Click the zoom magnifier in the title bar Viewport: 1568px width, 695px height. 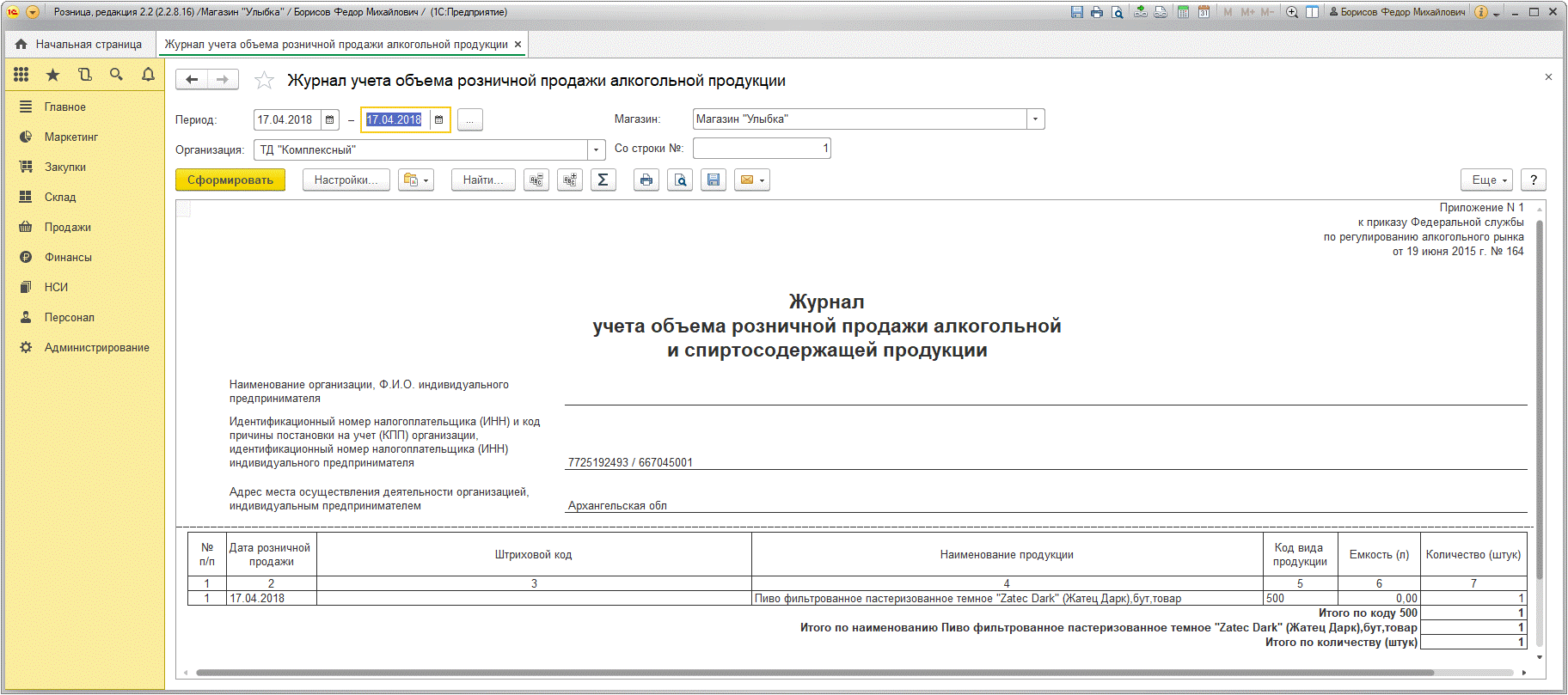(x=1292, y=12)
